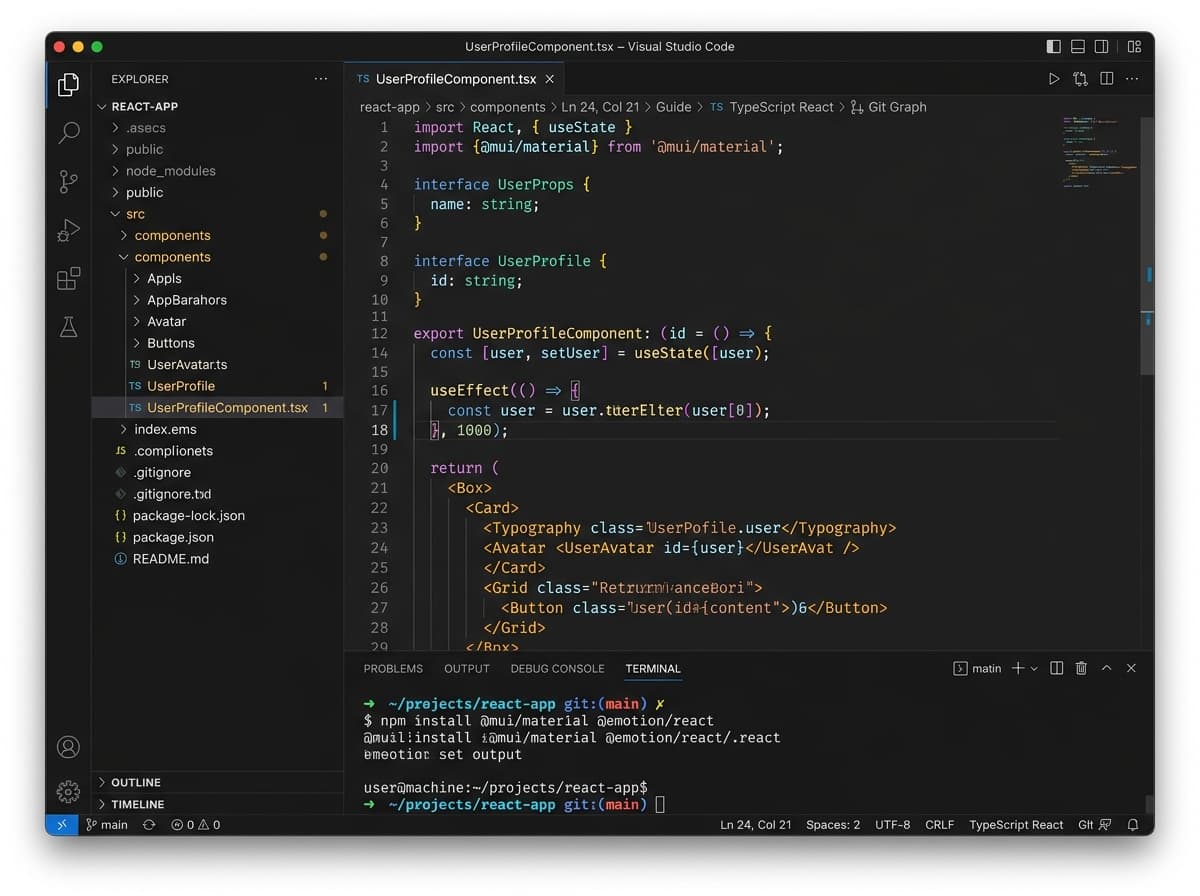Open the Testing flask view
The image size is (1200, 896).
tap(68, 327)
